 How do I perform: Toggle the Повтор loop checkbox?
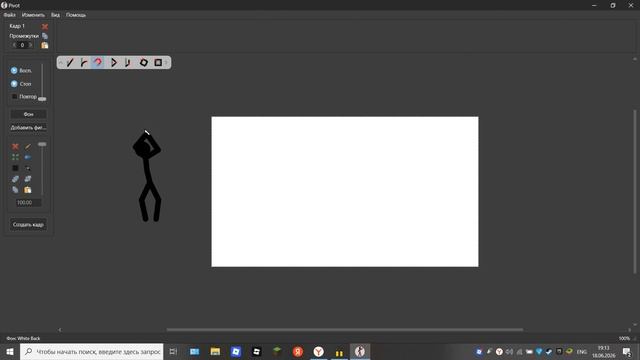[15, 97]
